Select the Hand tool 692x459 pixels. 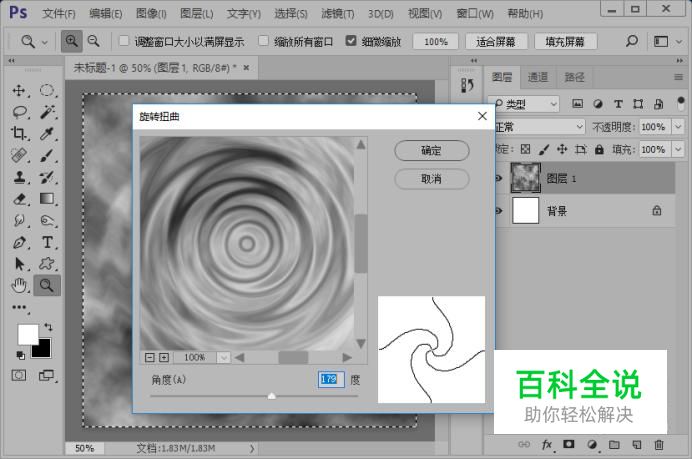tap(19, 286)
